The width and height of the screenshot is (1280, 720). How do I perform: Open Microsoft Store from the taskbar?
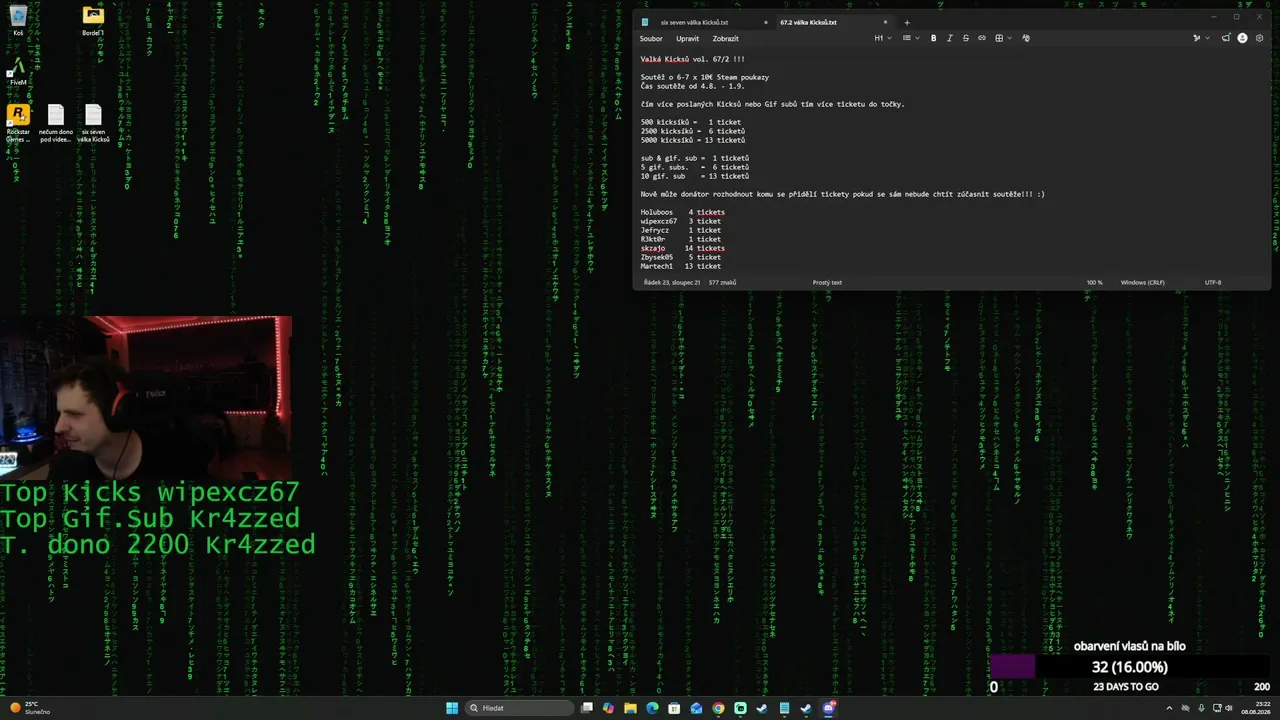pos(675,708)
